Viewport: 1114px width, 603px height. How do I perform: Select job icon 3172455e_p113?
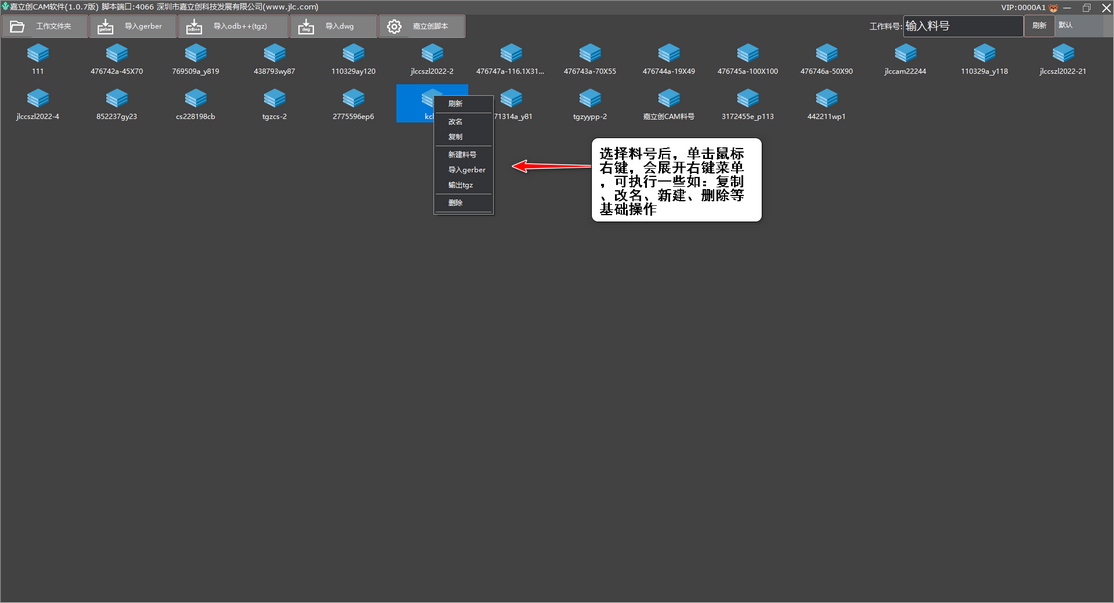coord(747,104)
